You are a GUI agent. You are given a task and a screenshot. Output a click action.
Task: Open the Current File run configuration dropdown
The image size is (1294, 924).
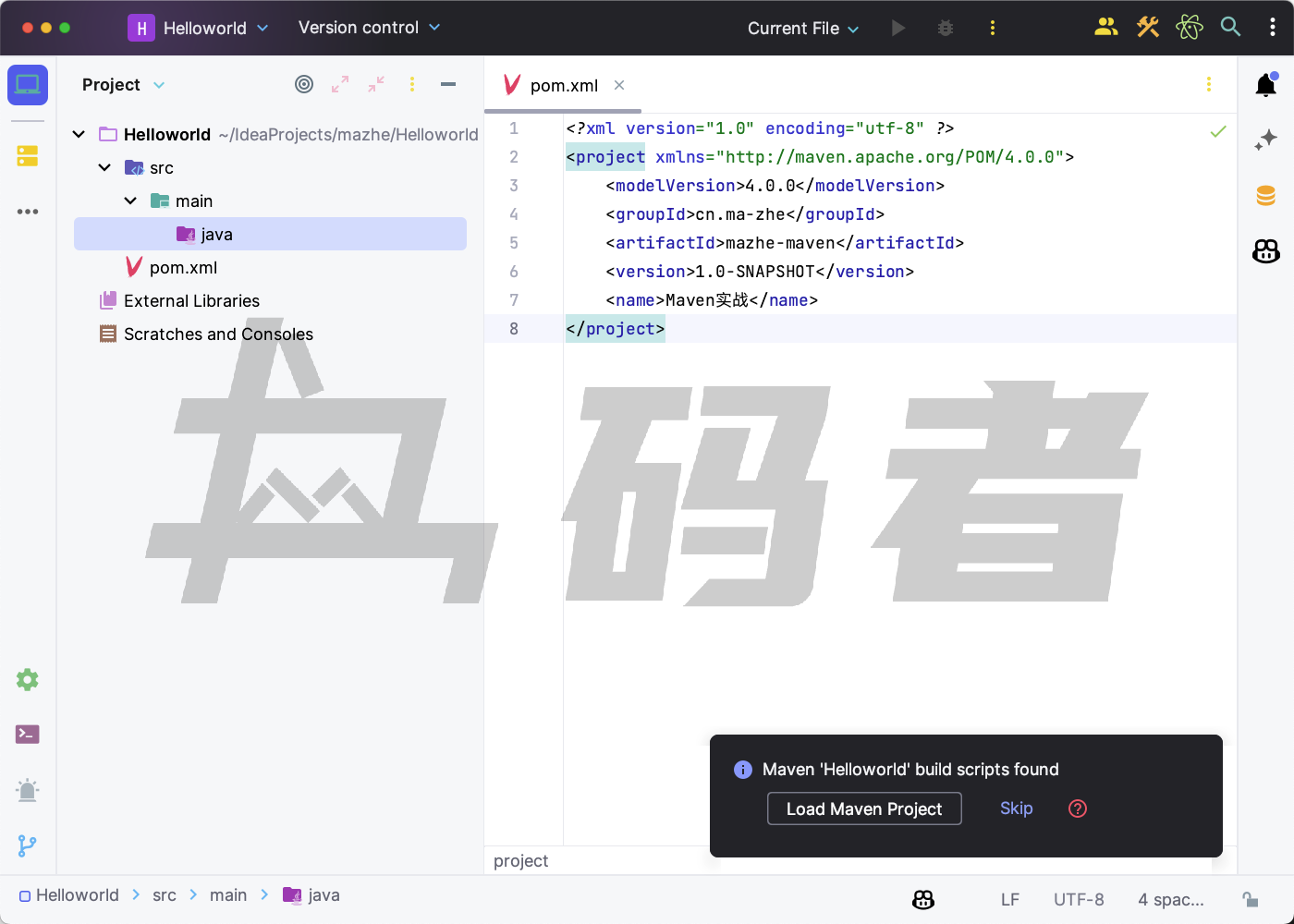(x=802, y=29)
